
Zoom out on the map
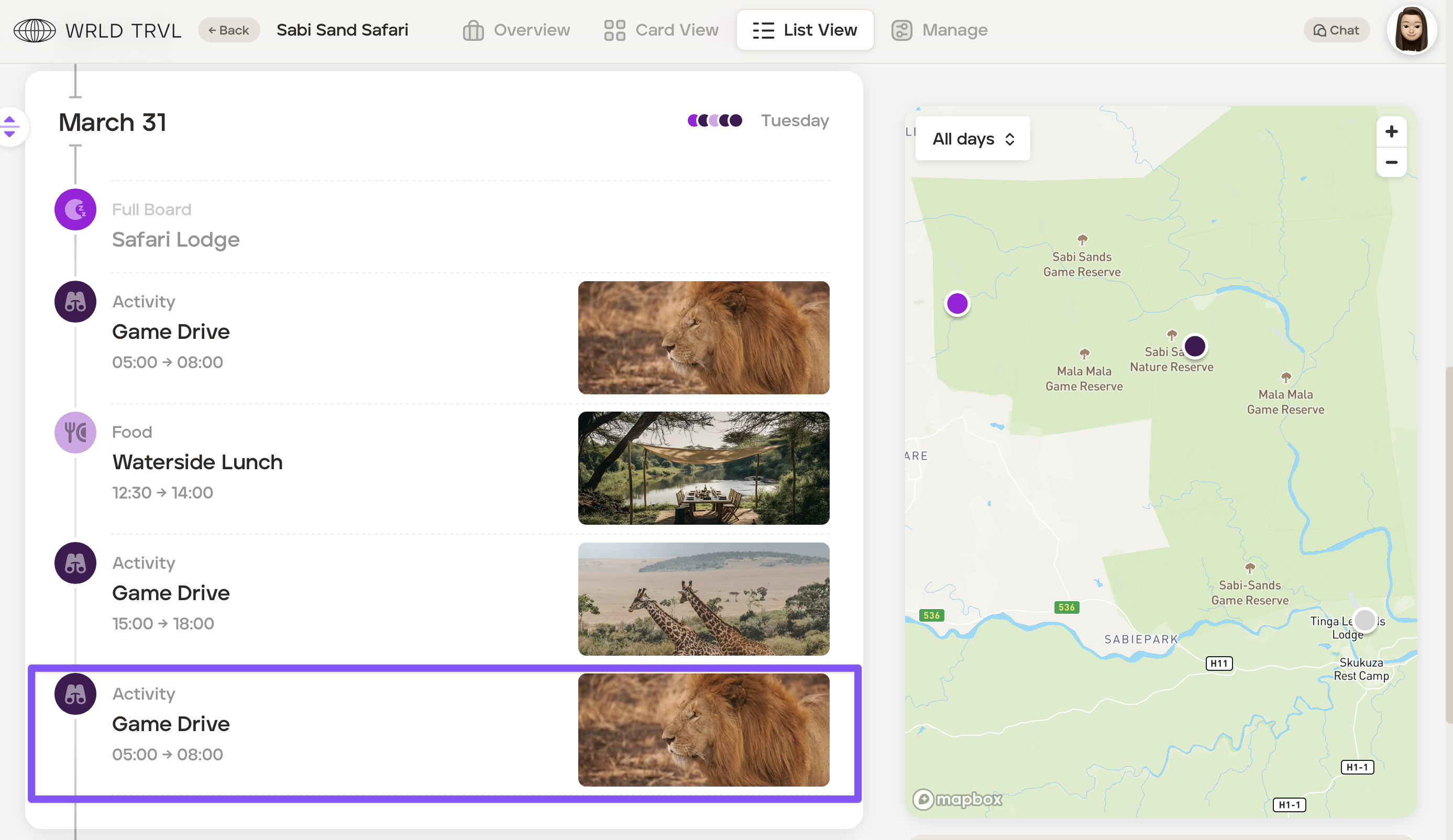[x=1391, y=162]
